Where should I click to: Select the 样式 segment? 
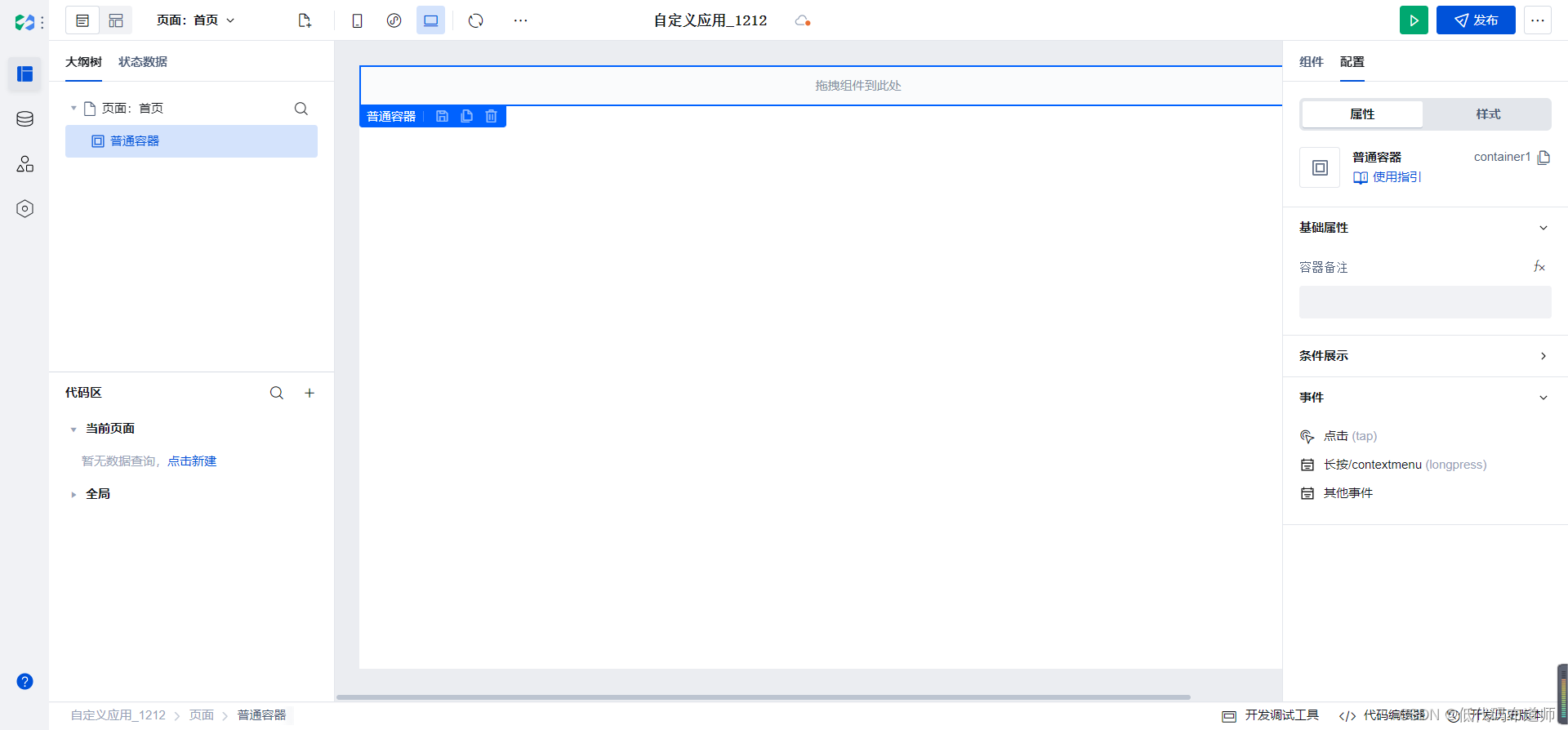(x=1488, y=114)
